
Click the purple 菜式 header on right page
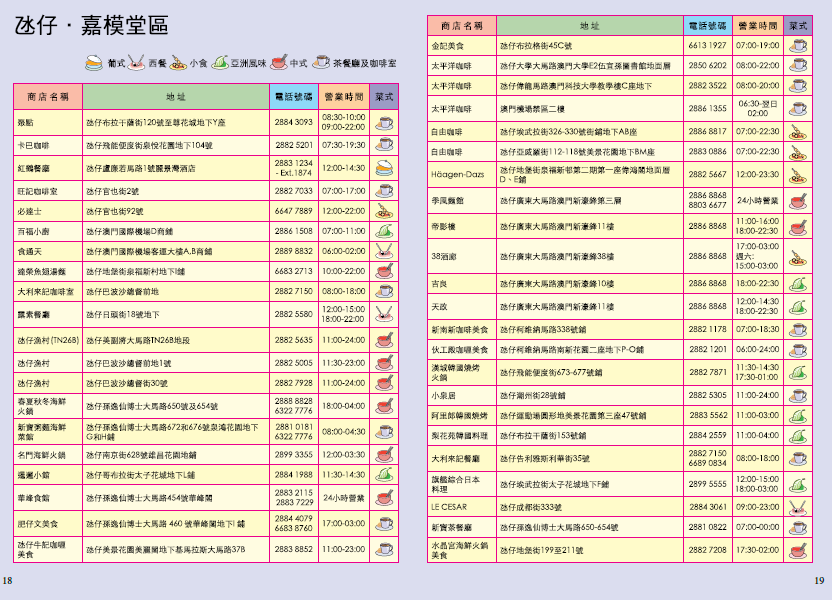[798, 24]
